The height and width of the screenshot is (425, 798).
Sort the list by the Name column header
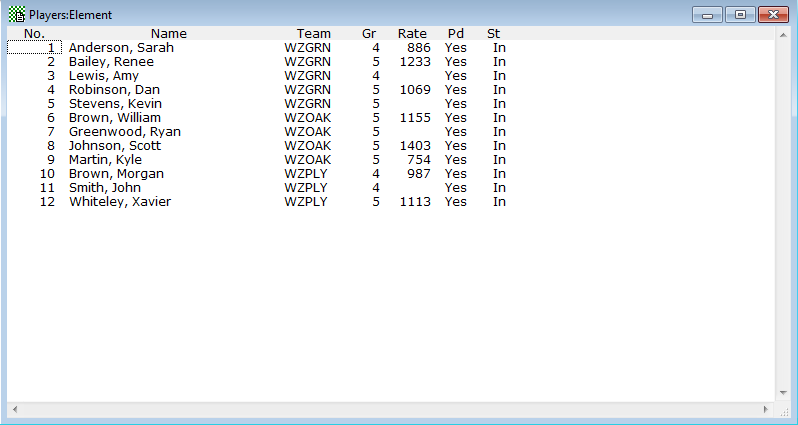(168, 34)
